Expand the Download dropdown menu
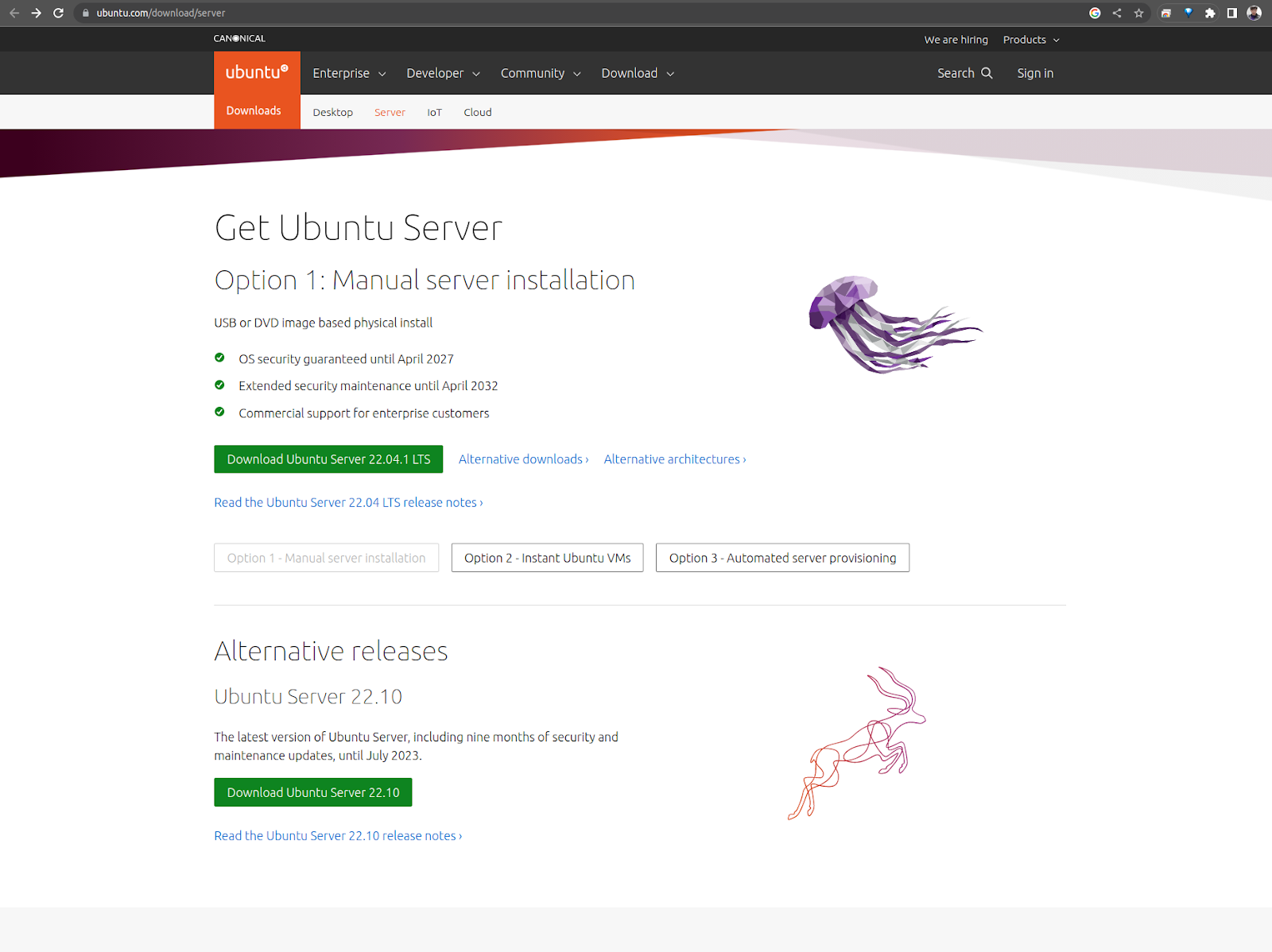The width and height of the screenshot is (1272, 952). pyautogui.click(x=638, y=73)
